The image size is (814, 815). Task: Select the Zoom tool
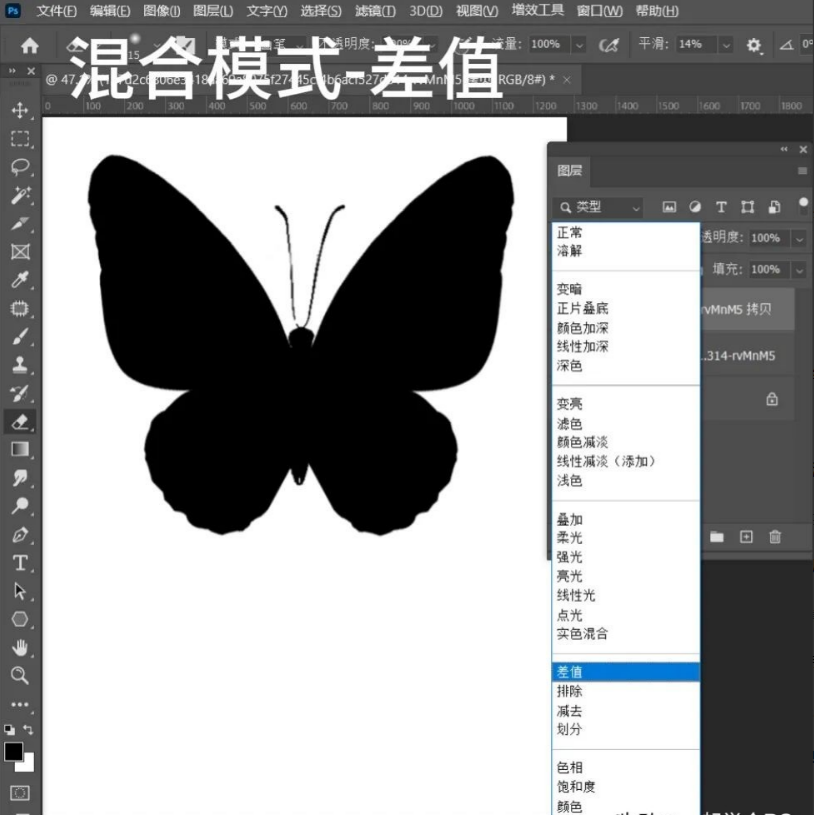[20, 675]
